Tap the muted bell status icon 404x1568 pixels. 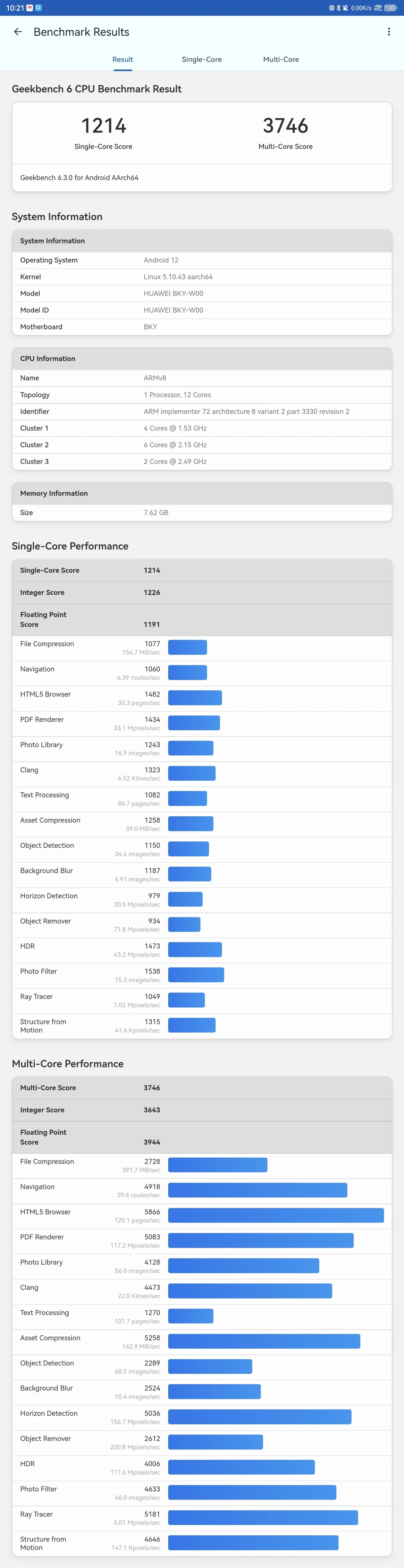pyautogui.click(x=345, y=8)
